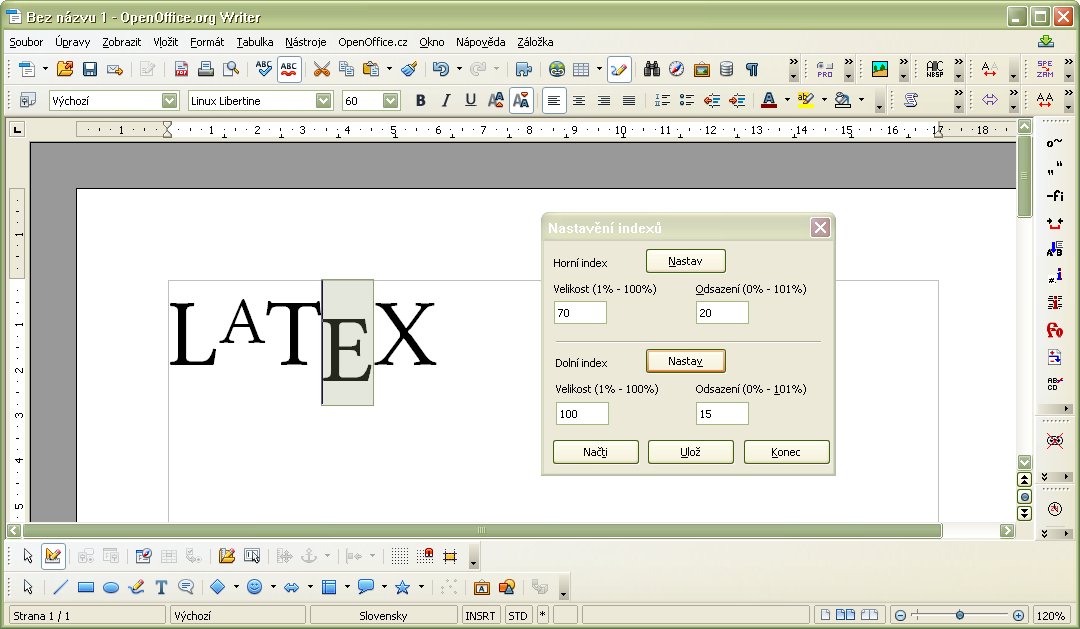
Task: Toggle the Show Draw Functions button
Action: click(x=619, y=69)
